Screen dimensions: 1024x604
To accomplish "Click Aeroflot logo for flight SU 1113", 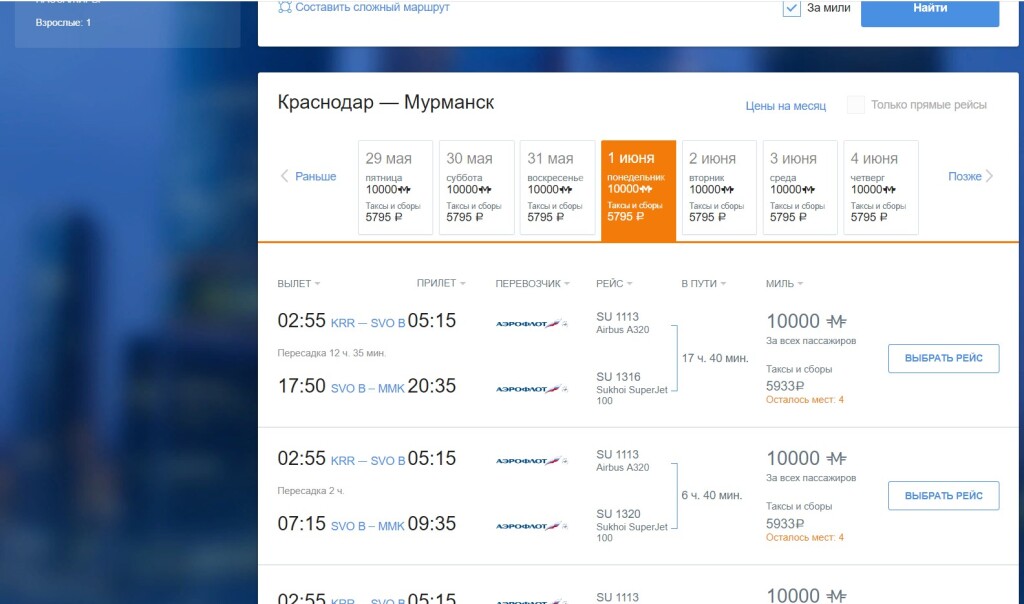I will point(531,323).
